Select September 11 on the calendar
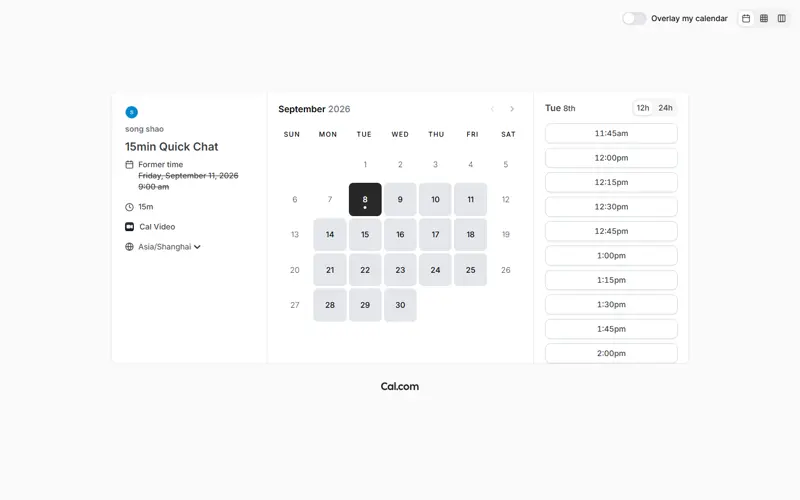 pyautogui.click(x=470, y=199)
